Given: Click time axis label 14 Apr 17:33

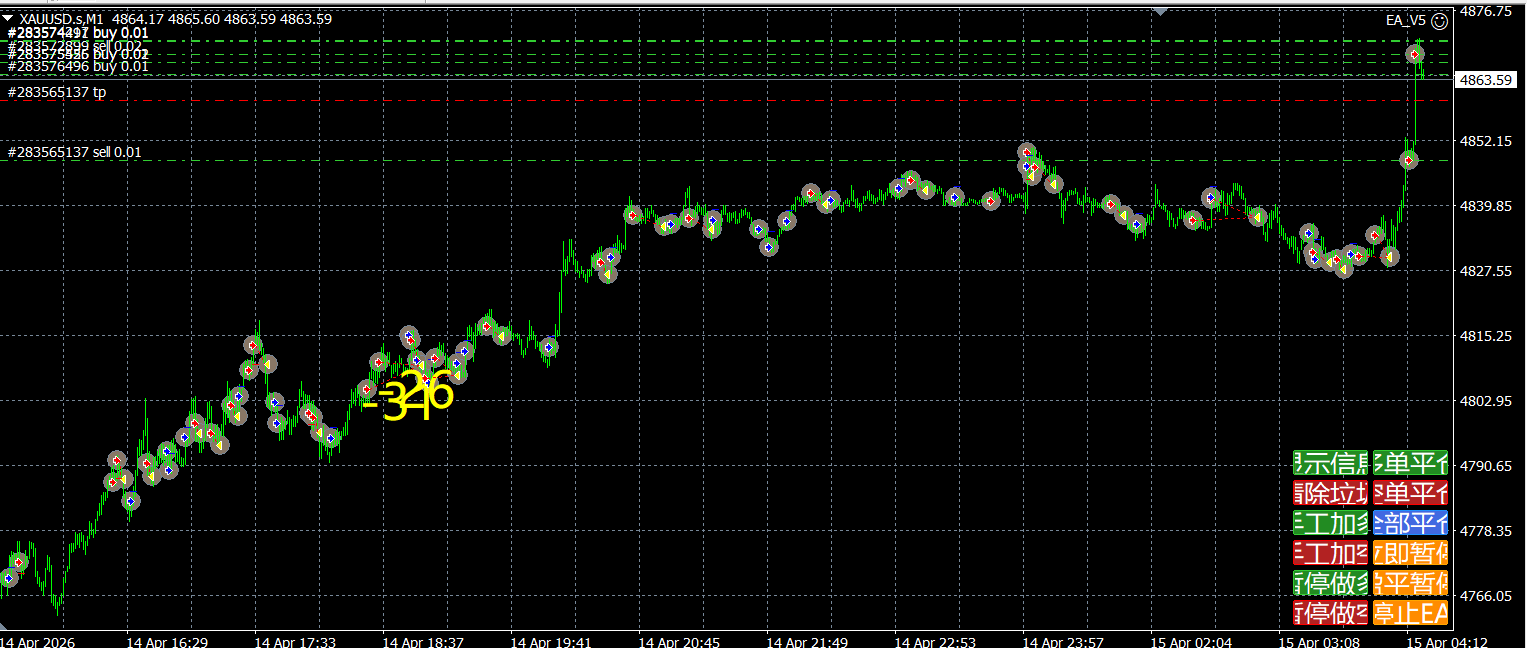Looking at the screenshot, I should 295,641.
